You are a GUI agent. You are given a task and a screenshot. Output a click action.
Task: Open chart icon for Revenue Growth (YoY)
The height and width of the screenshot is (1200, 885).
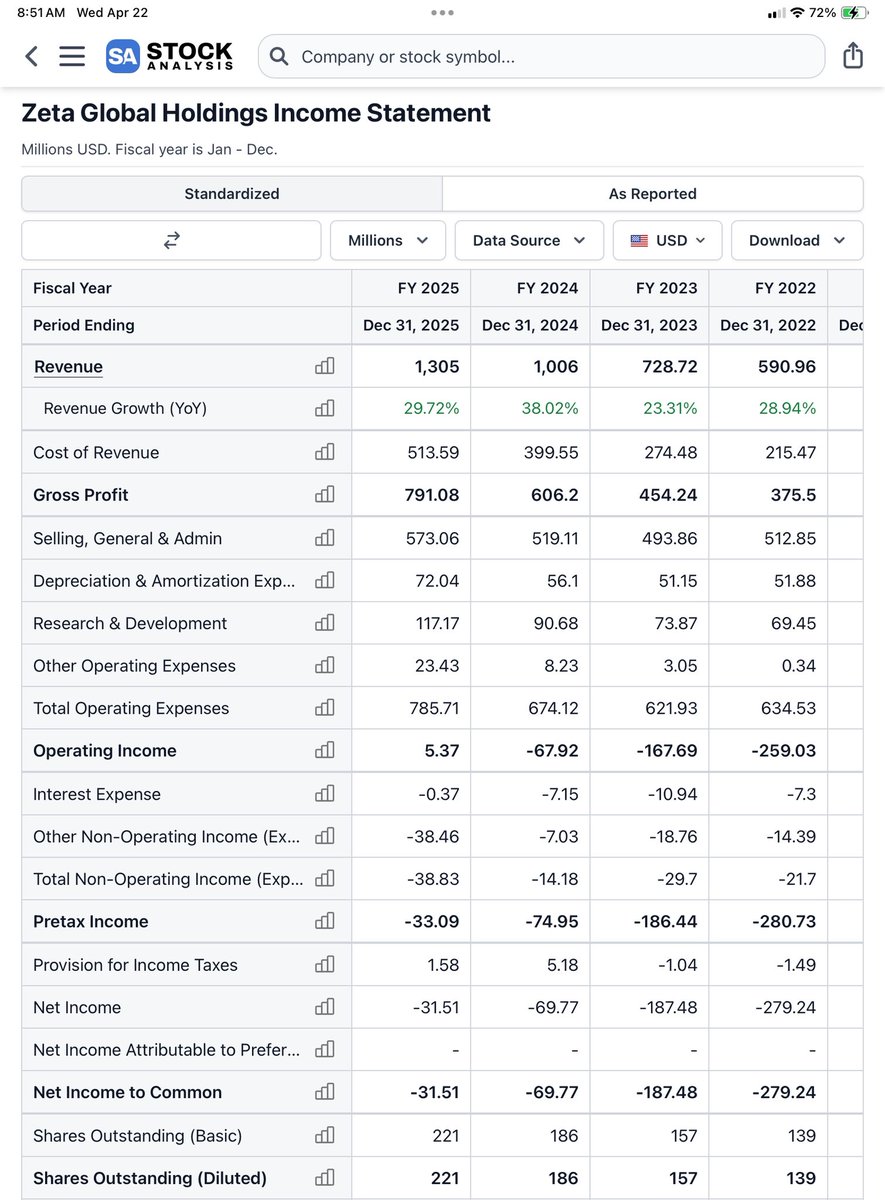tap(324, 408)
